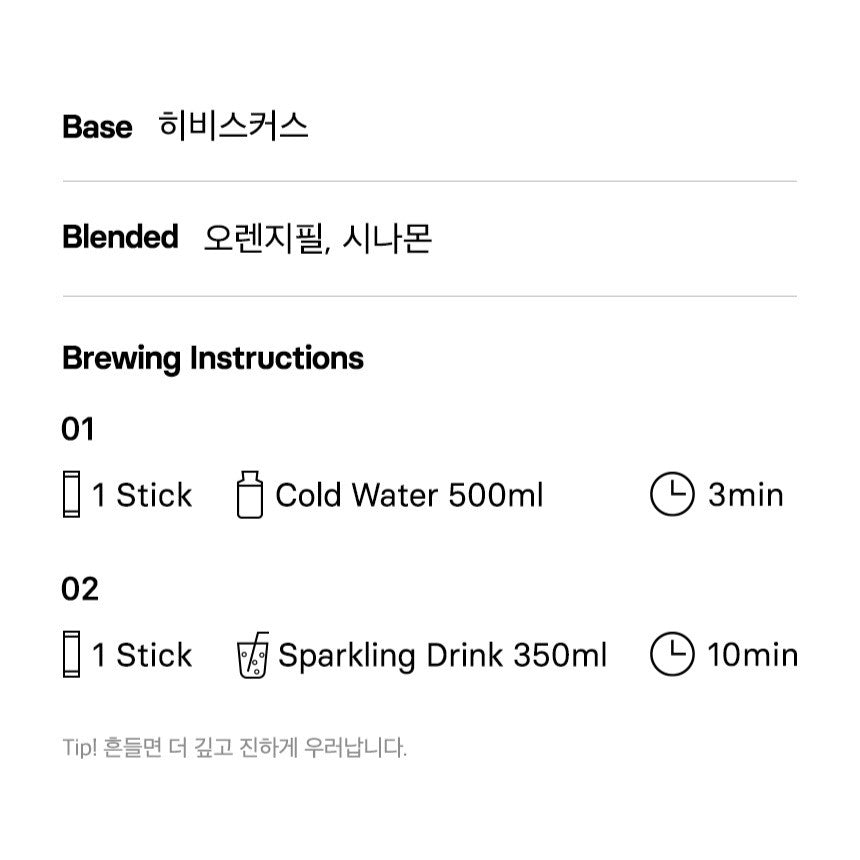Click the stick icon in step 01
This screenshot has height=860, width=860.
click(x=71, y=495)
